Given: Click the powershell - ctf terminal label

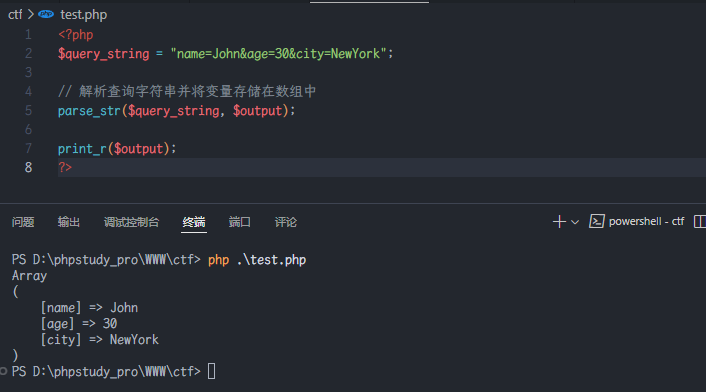Looking at the screenshot, I should point(647,221).
